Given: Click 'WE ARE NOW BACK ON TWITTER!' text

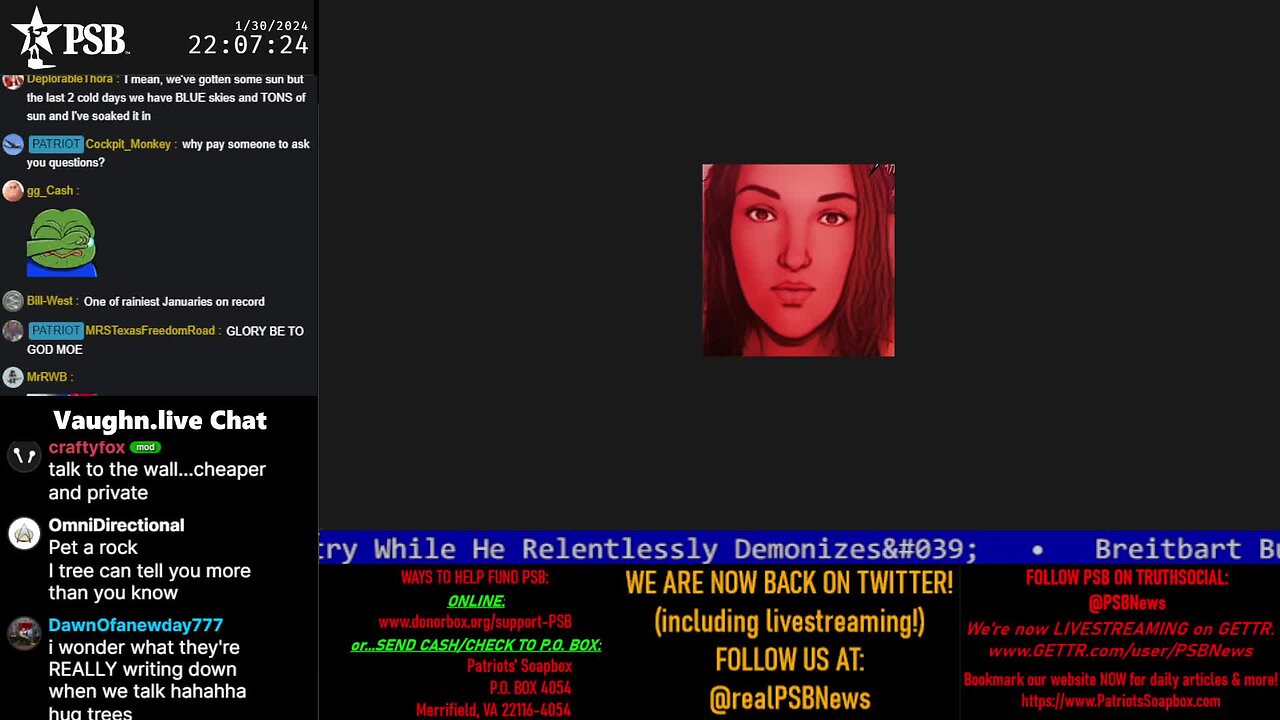Looking at the screenshot, I should click(x=789, y=582).
